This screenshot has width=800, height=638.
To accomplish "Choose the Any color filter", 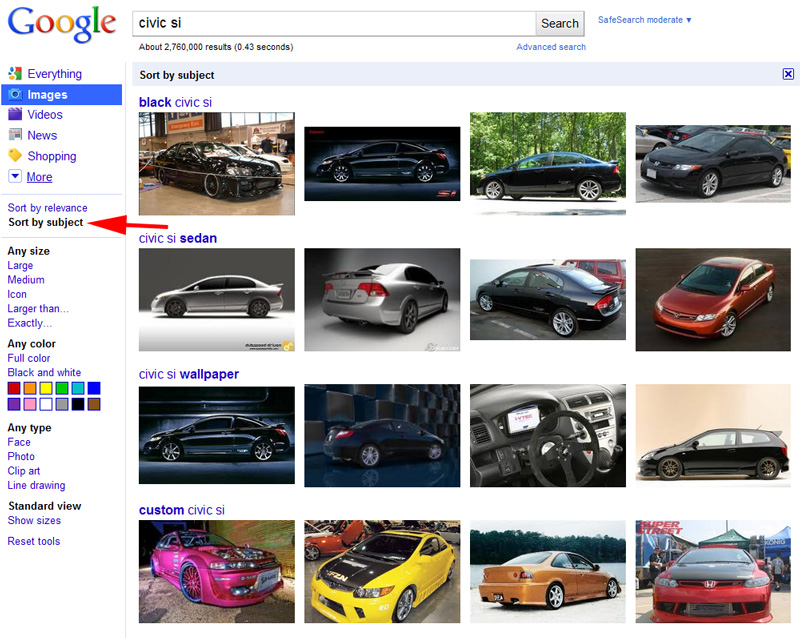I will pyautogui.click(x=32, y=343).
